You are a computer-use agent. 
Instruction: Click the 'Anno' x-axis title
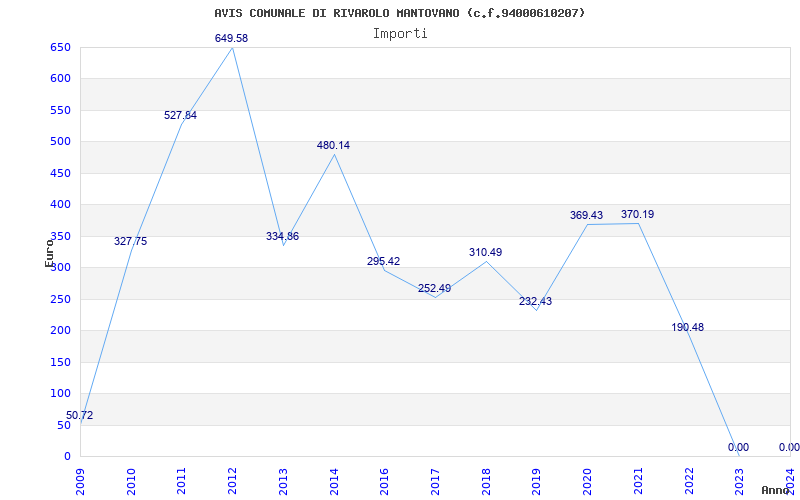coord(776,490)
